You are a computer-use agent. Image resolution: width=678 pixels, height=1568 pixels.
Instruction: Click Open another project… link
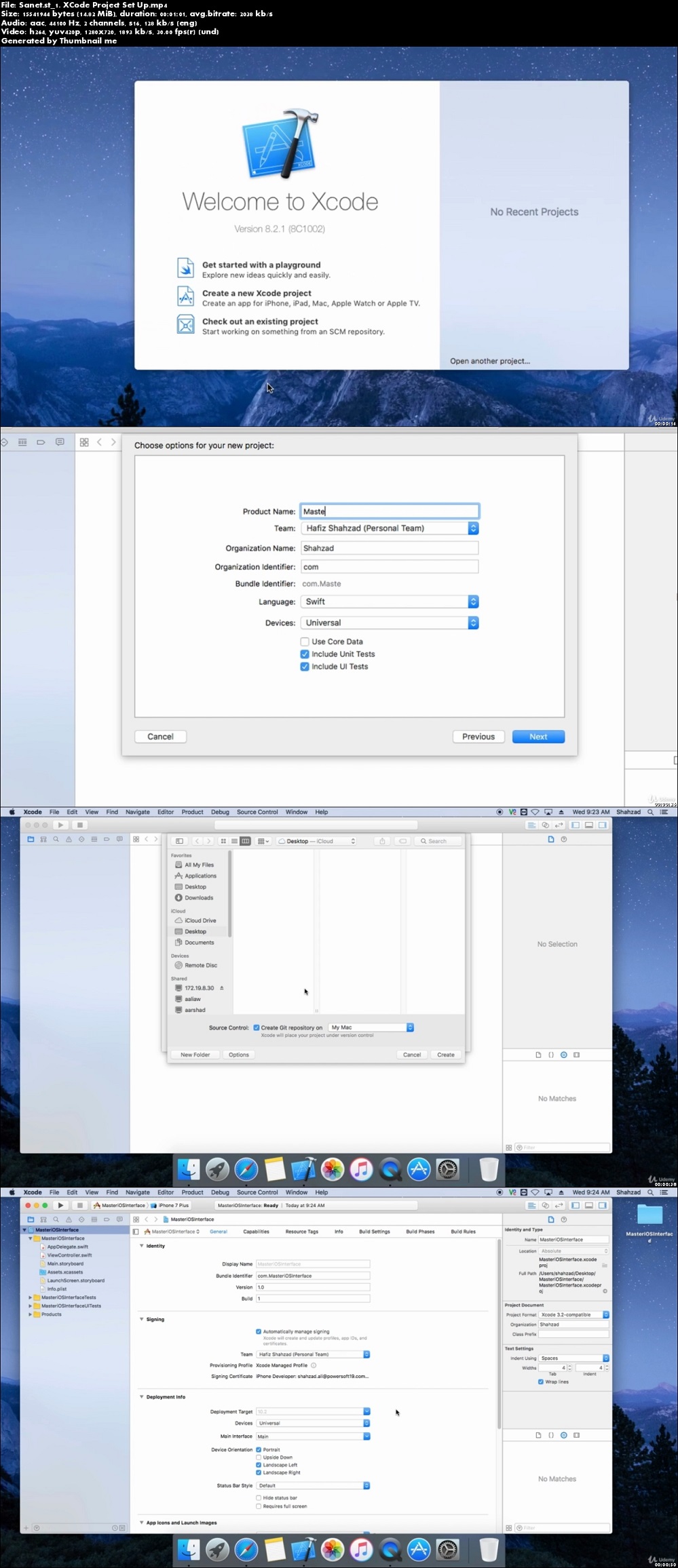(490, 361)
